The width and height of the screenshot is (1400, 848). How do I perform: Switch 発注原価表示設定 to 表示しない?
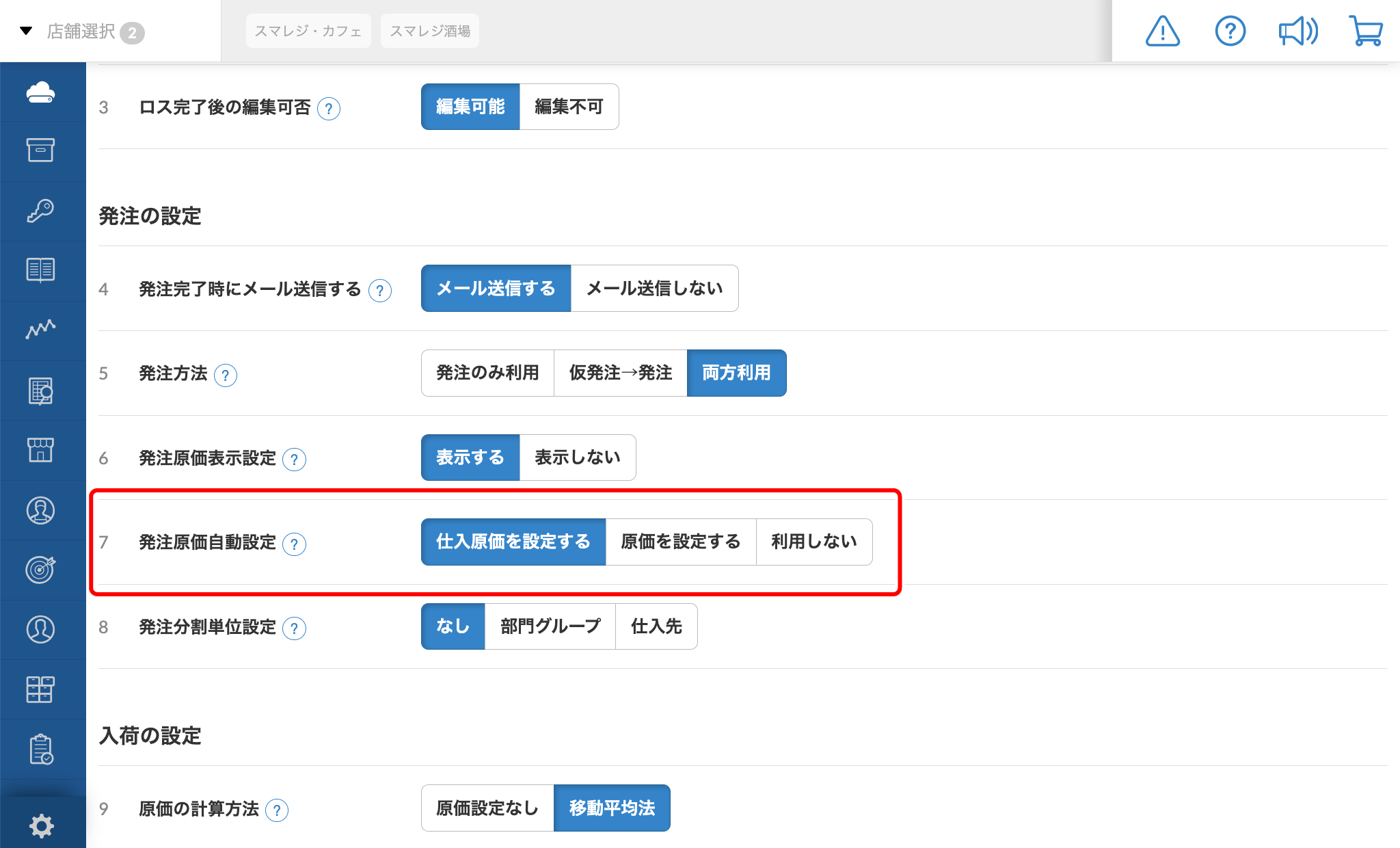pos(578,457)
